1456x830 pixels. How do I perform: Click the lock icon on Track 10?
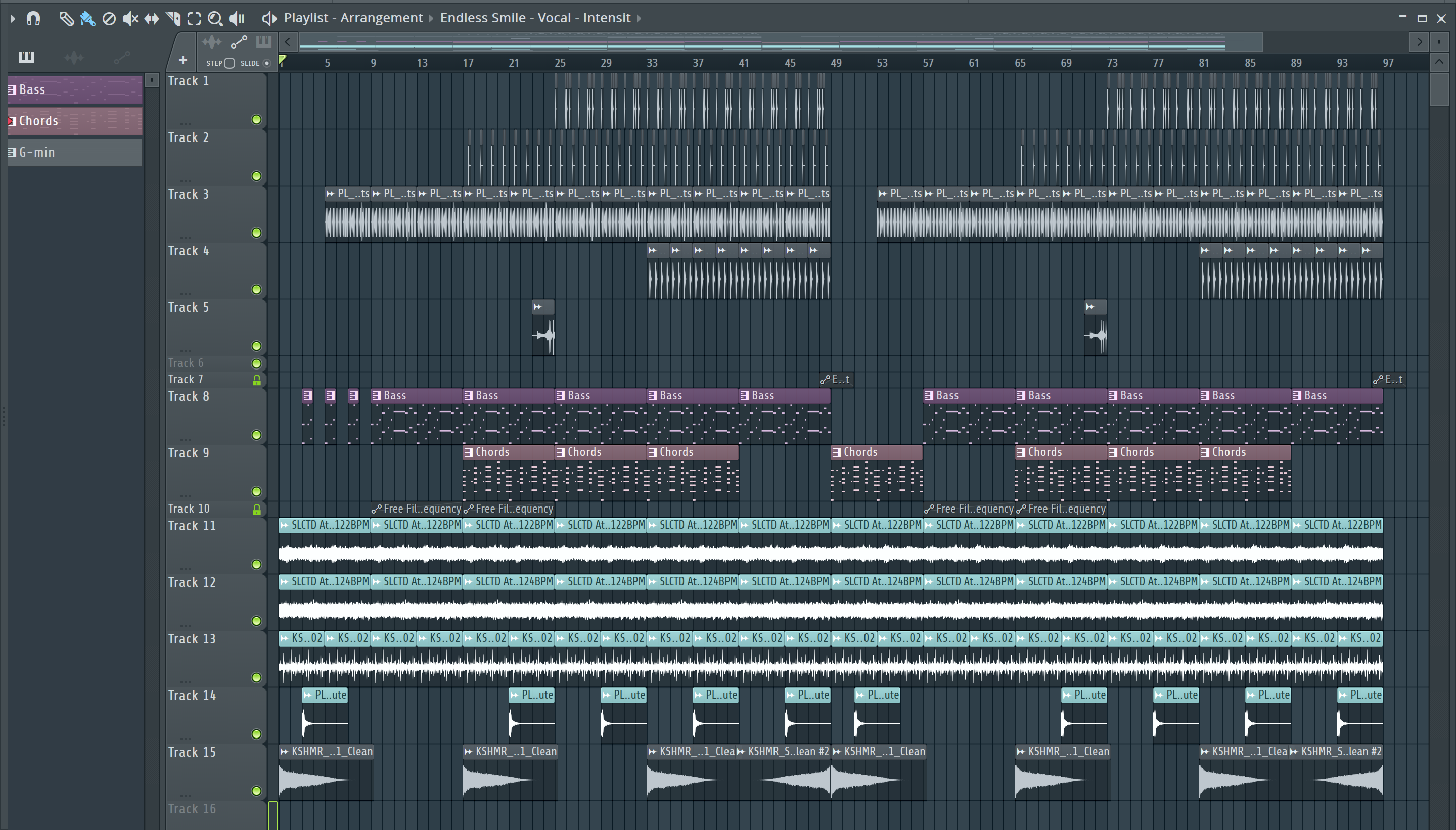[x=256, y=510]
